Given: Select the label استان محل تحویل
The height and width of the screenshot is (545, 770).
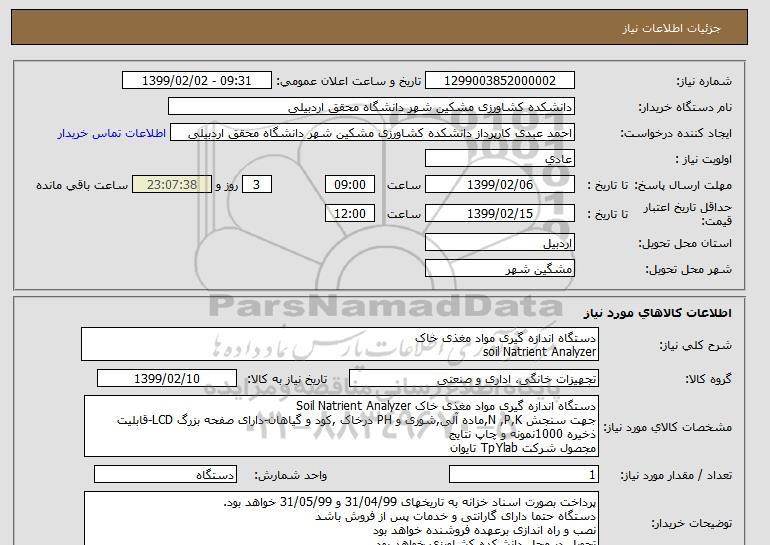Looking at the screenshot, I should click(x=685, y=243).
